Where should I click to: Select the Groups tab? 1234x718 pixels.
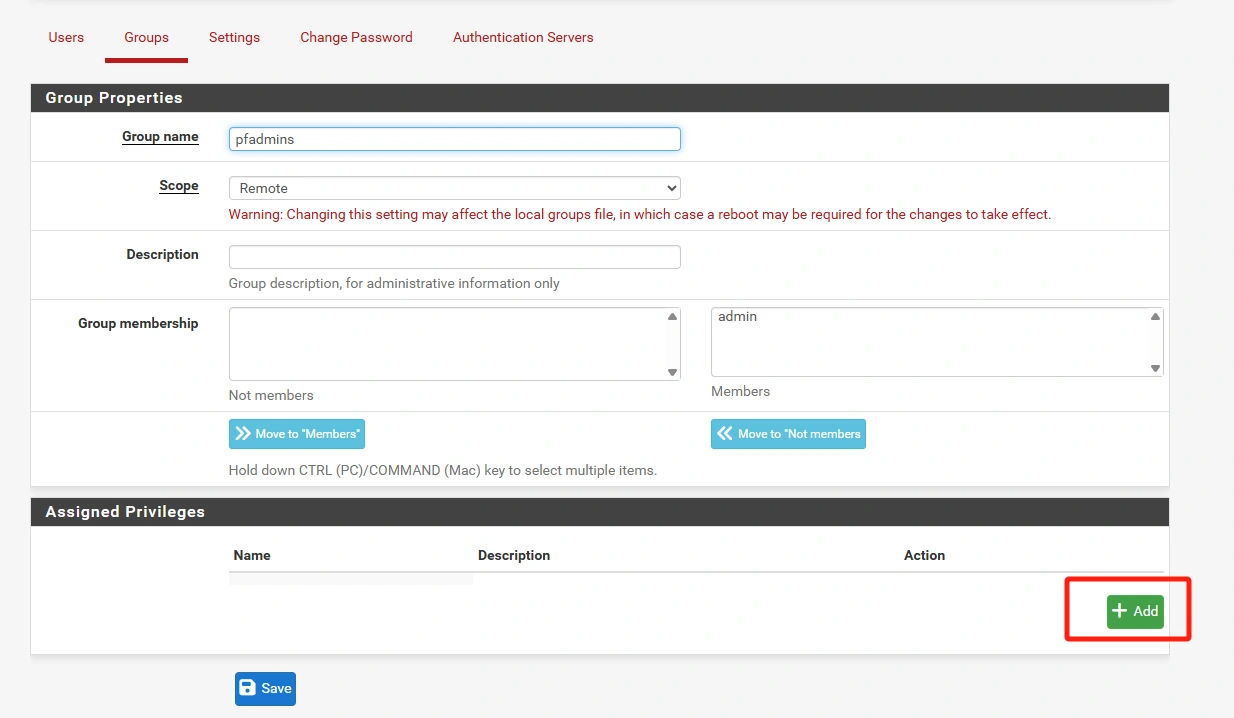[x=146, y=37]
